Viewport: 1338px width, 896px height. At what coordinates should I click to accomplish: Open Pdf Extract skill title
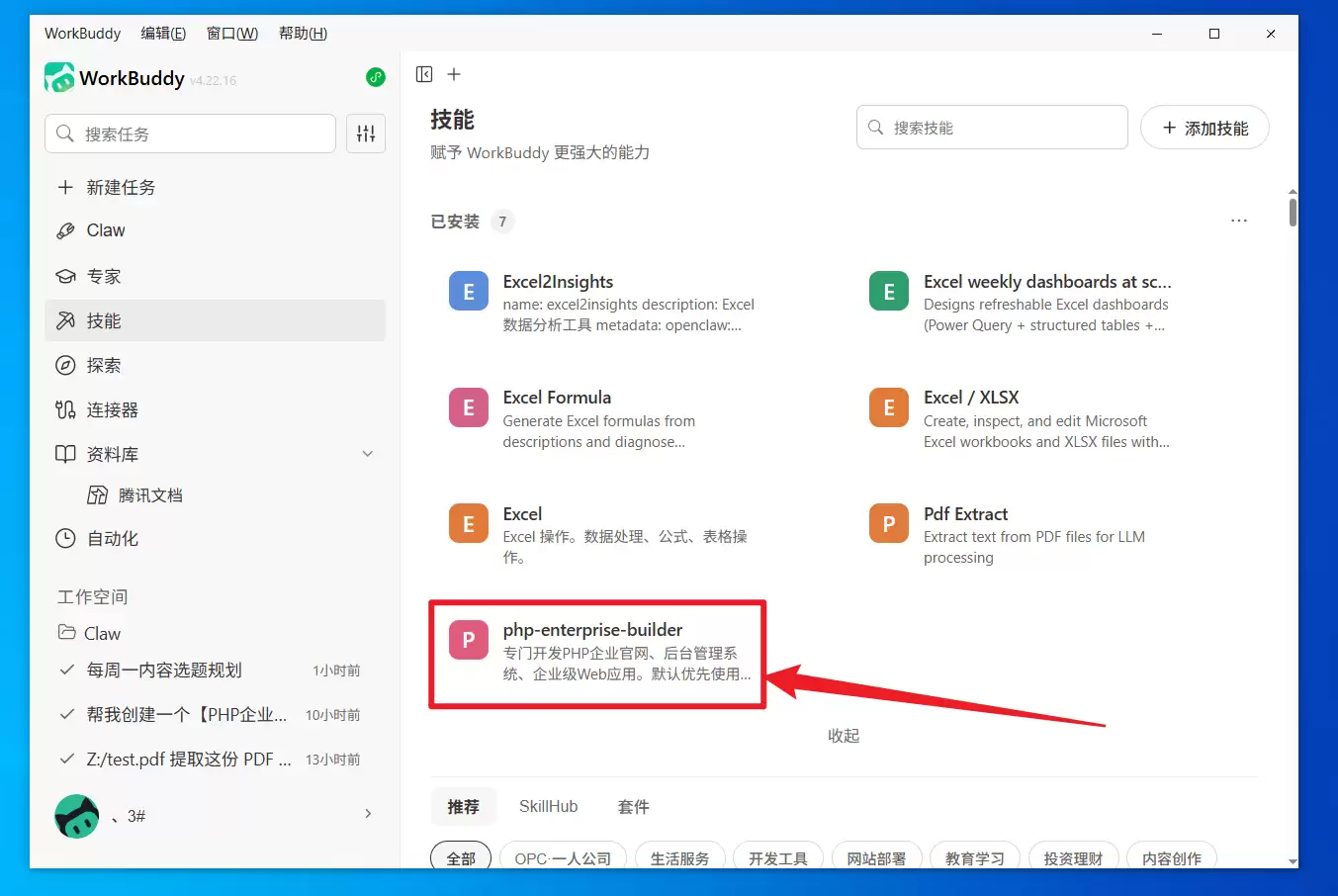[x=965, y=514]
